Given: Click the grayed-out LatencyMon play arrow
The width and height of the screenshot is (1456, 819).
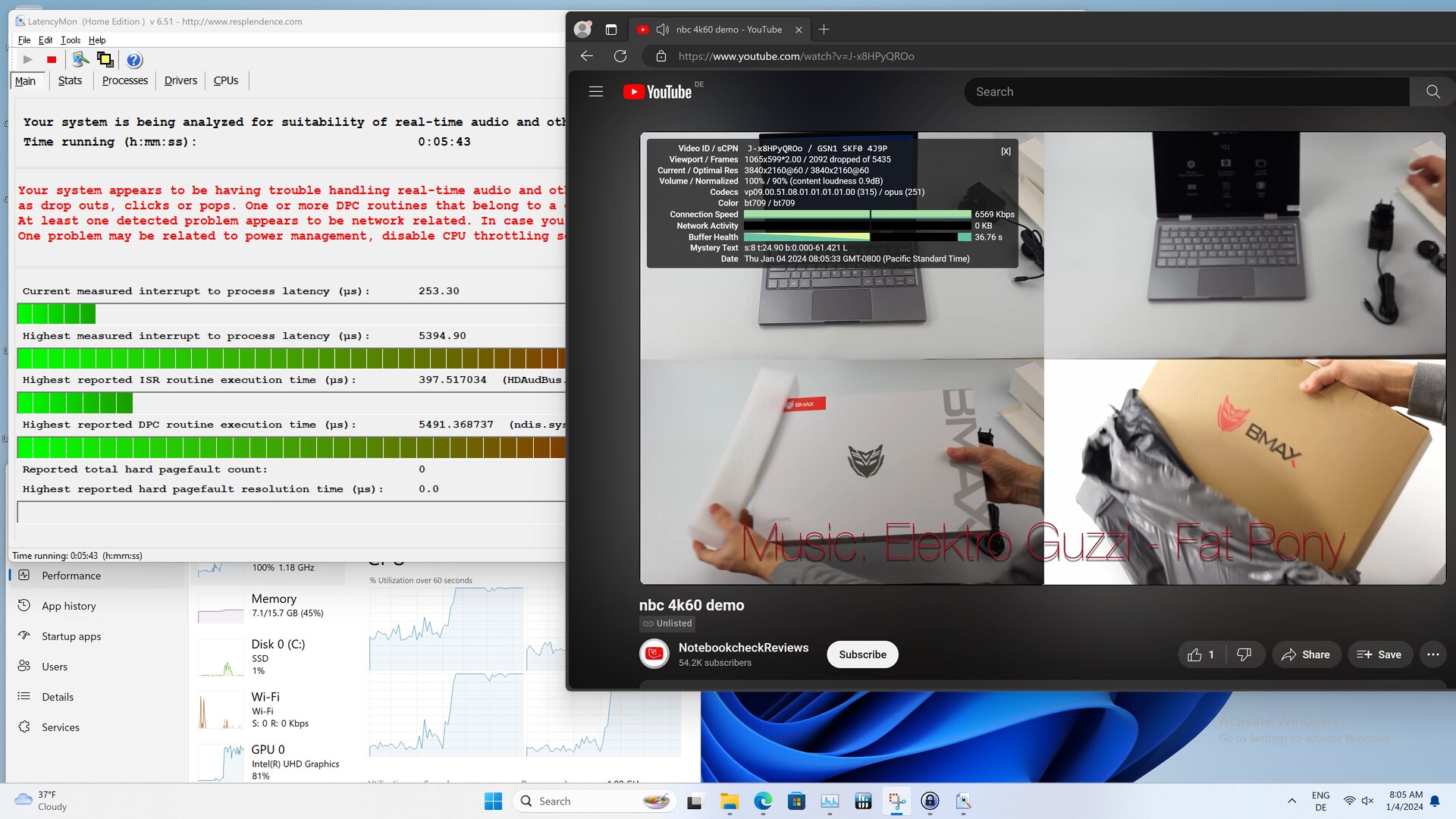Looking at the screenshot, I should click(x=27, y=60).
